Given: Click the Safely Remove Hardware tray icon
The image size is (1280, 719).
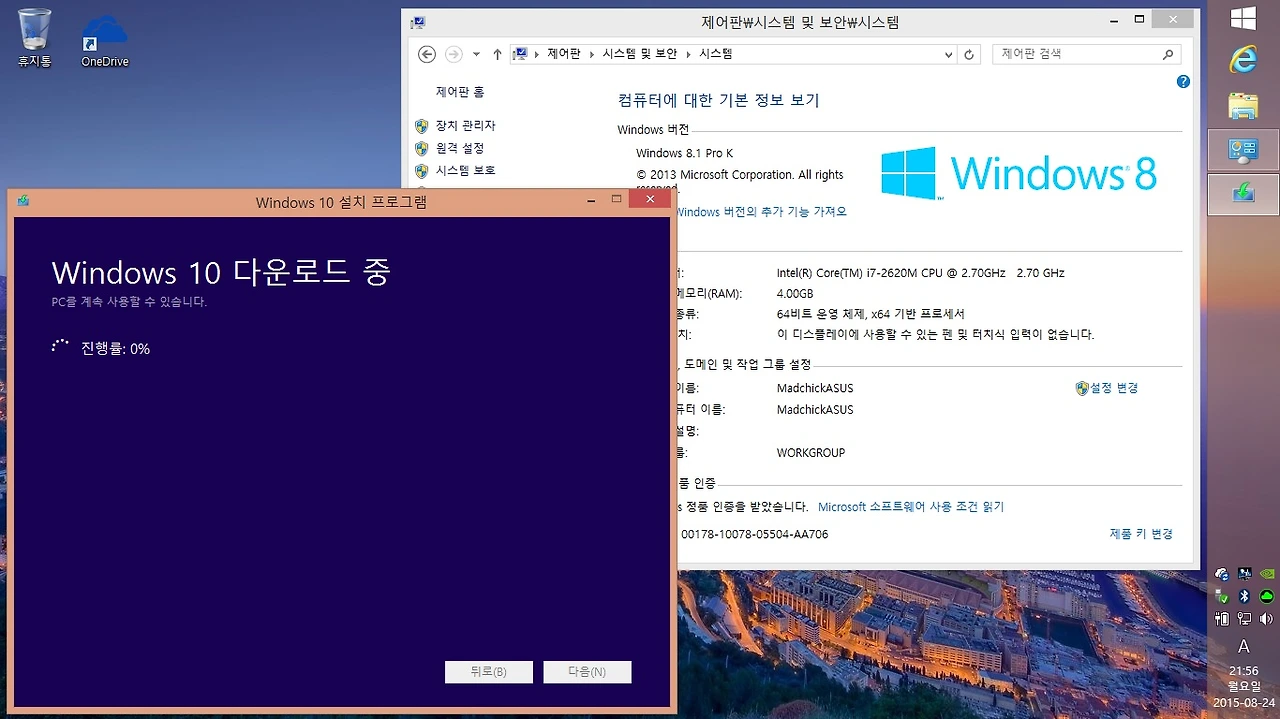Looking at the screenshot, I should [x=1221, y=596].
